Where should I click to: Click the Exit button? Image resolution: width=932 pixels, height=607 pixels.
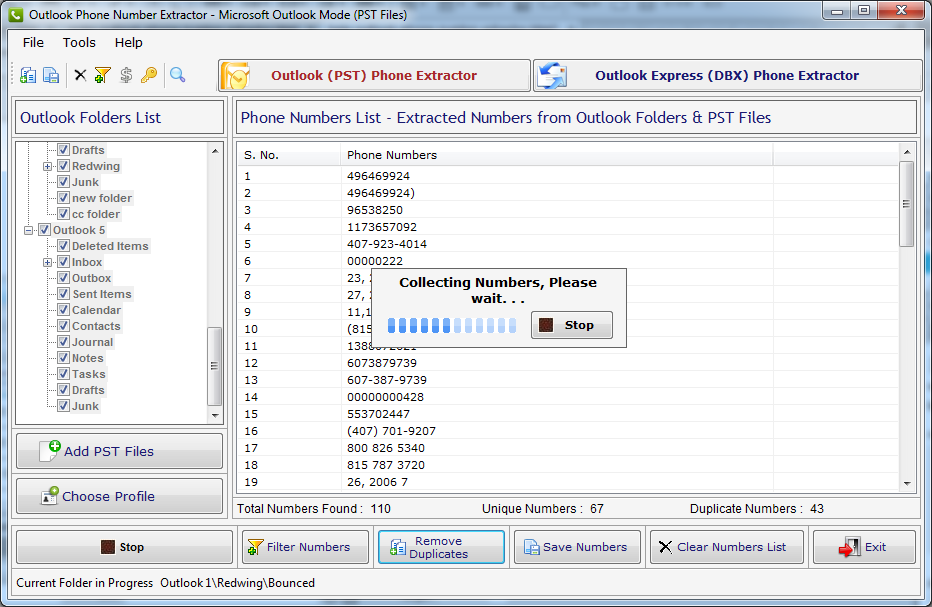pos(864,547)
